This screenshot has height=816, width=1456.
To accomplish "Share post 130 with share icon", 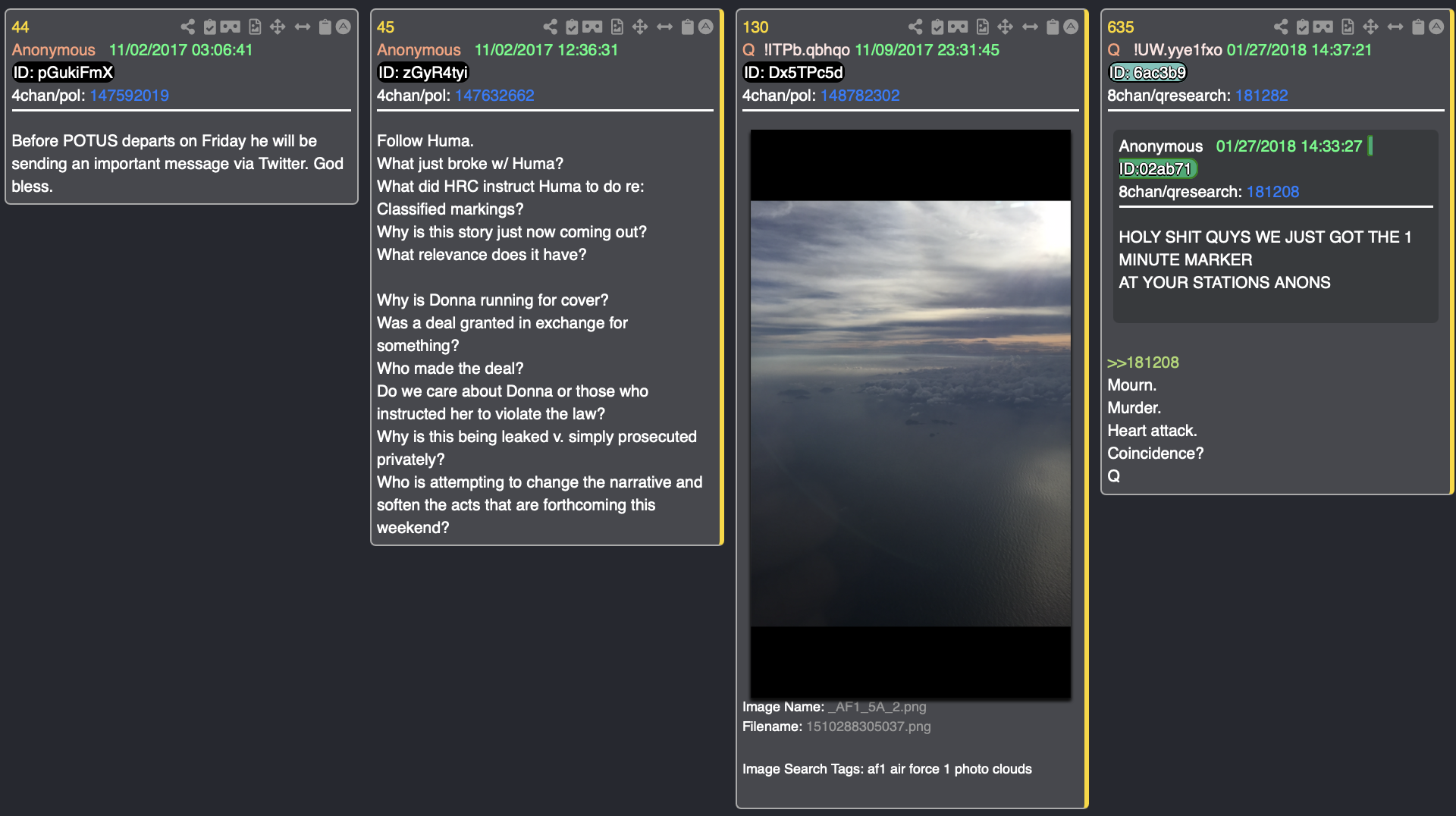I will (916, 27).
